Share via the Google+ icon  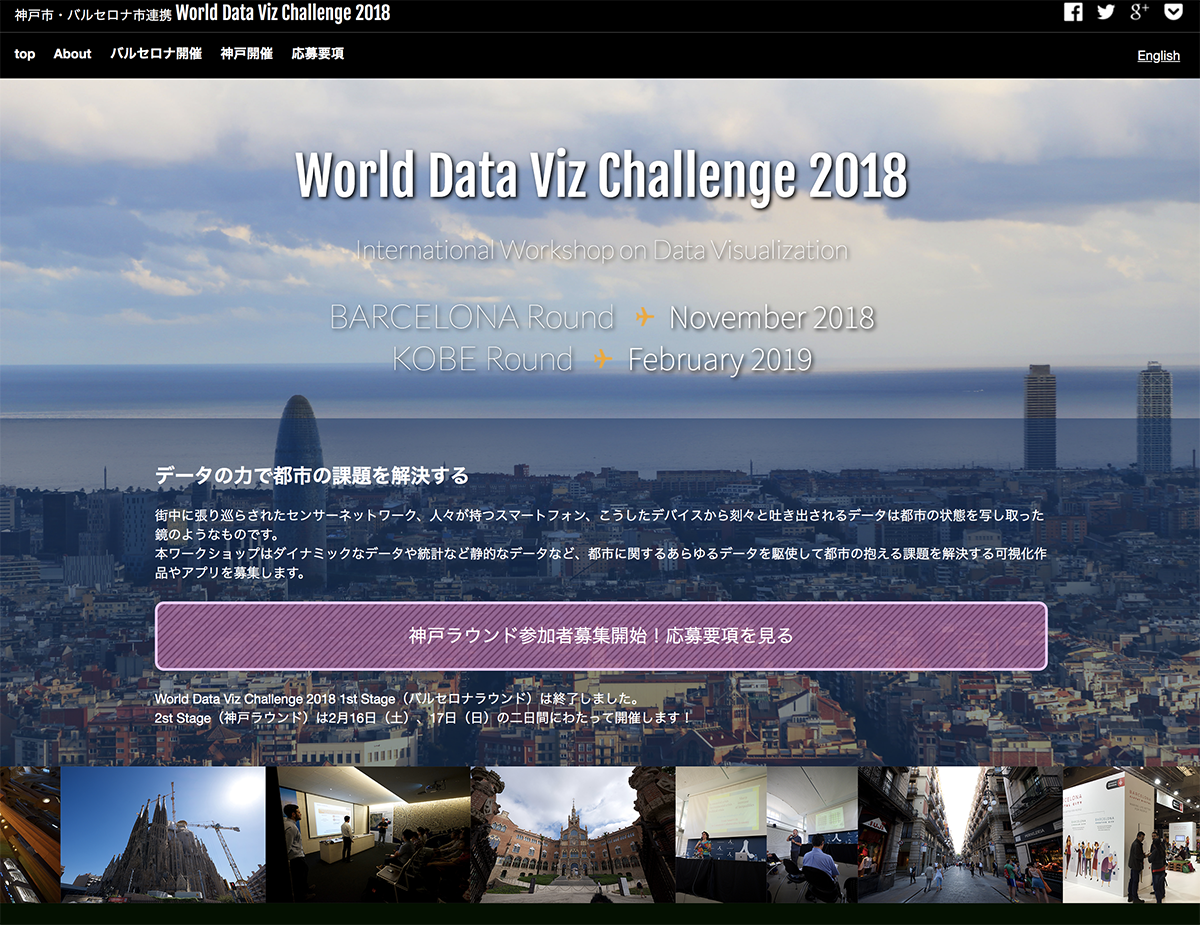point(1139,13)
